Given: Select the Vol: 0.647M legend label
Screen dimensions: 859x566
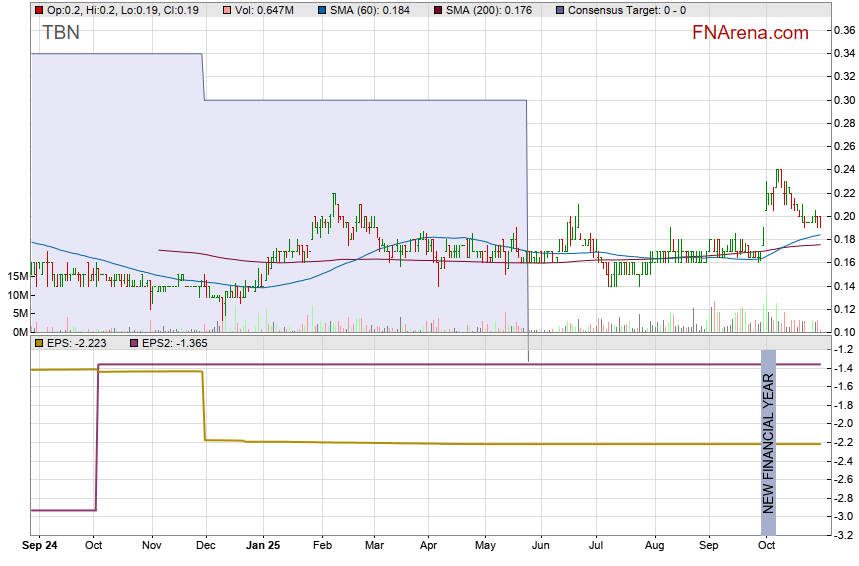Looking at the screenshot, I should 264,10.
